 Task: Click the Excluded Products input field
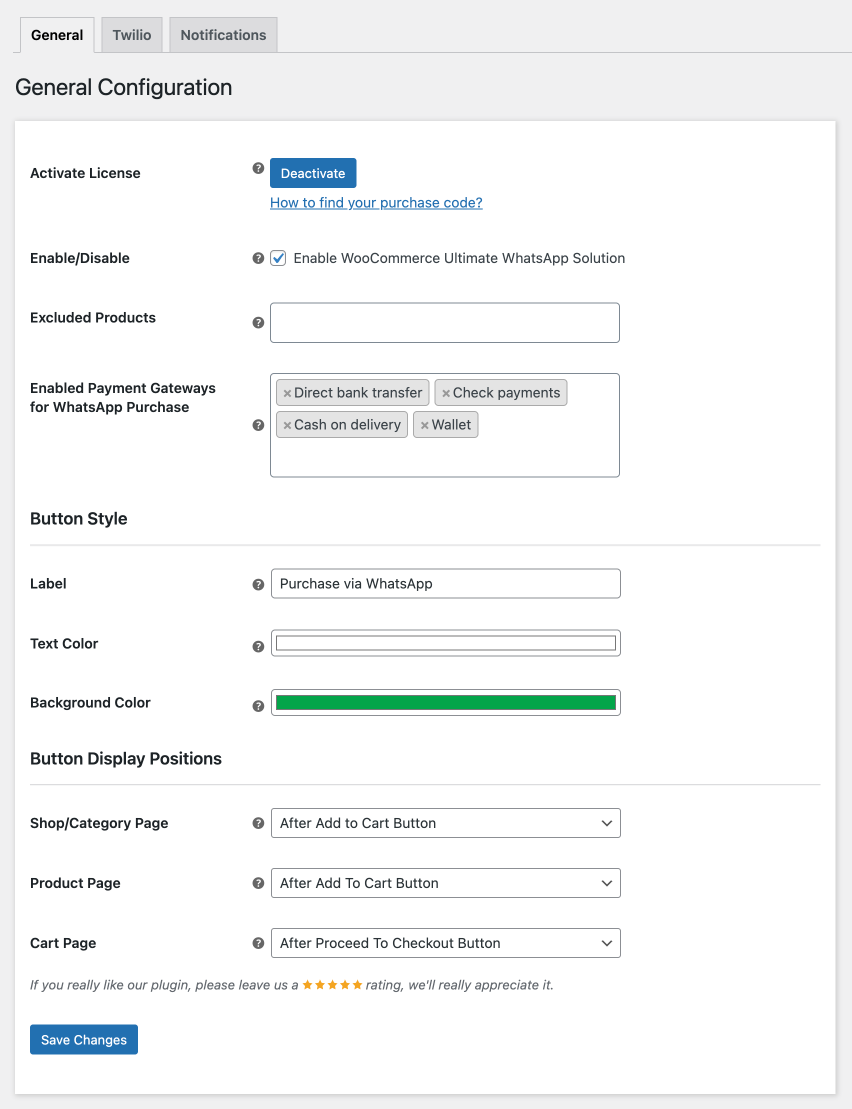pyautogui.click(x=445, y=323)
